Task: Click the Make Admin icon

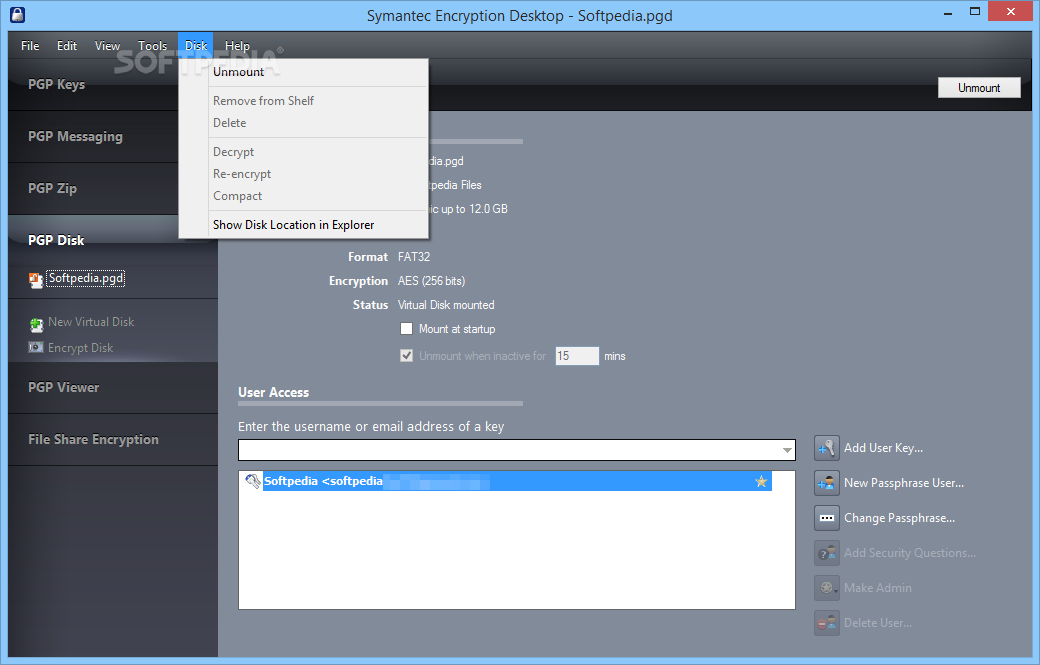Action: click(x=826, y=588)
